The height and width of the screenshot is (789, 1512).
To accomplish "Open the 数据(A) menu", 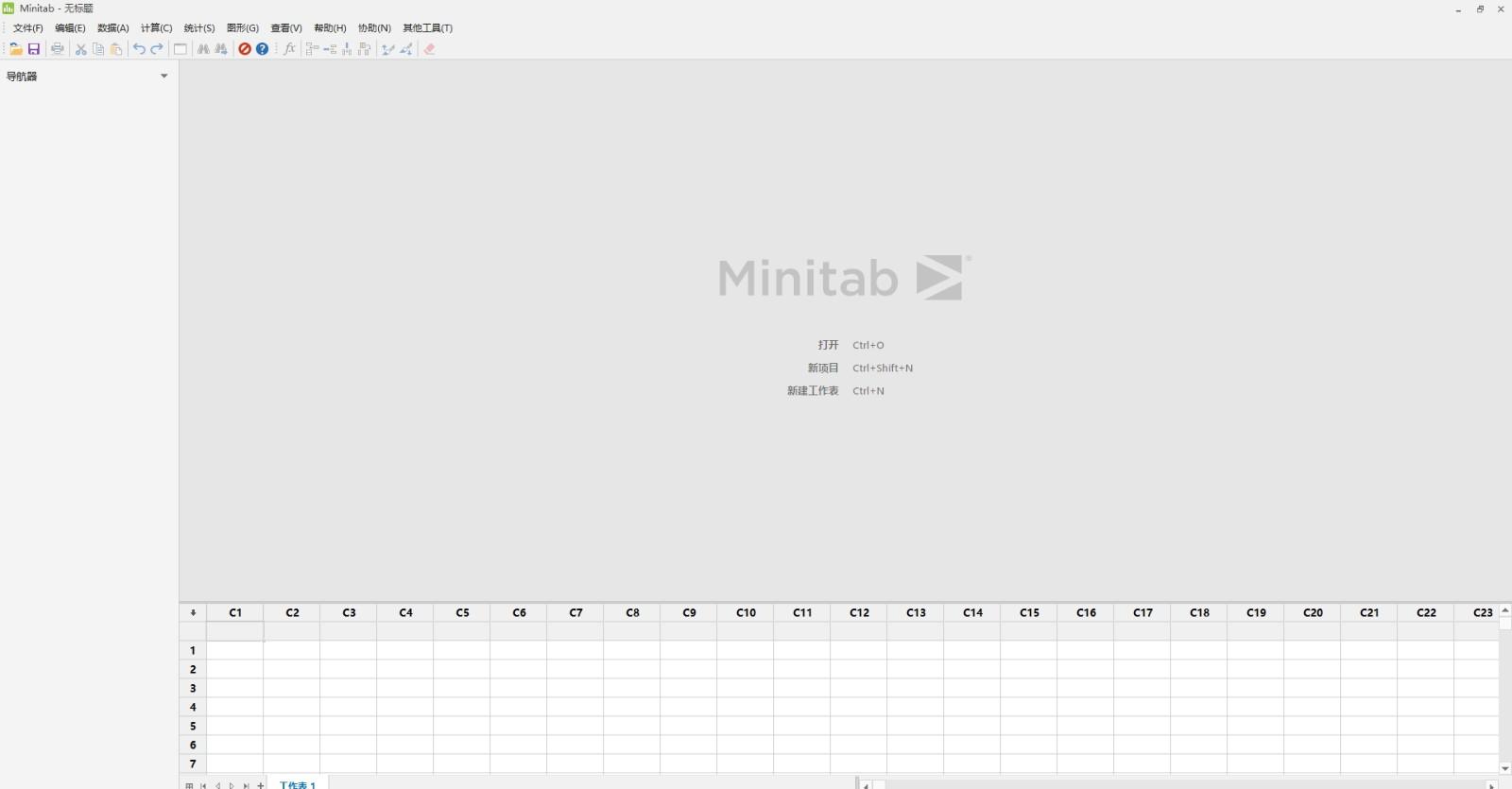I will pyautogui.click(x=112, y=28).
